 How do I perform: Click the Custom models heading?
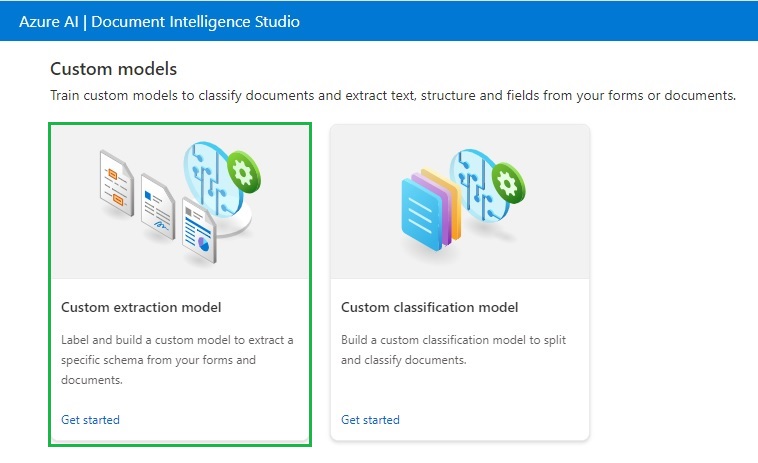point(114,69)
